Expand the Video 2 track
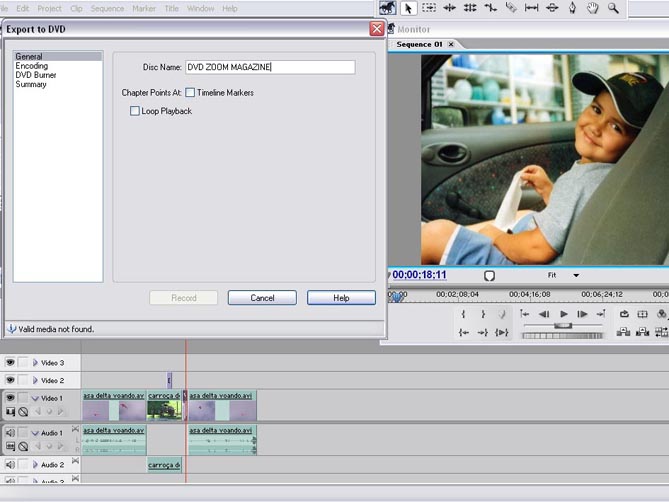 pyautogui.click(x=35, y=381)
